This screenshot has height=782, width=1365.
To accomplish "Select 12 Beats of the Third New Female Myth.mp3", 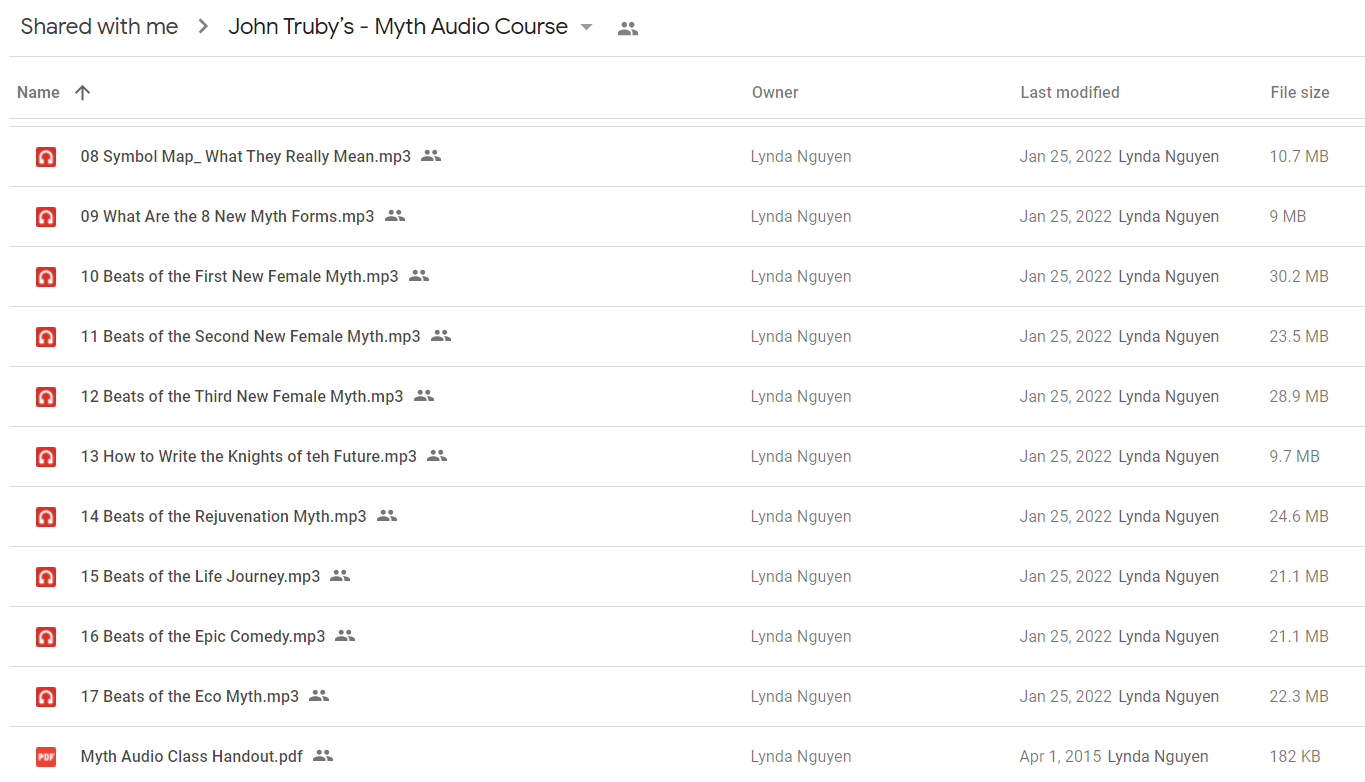I will 686,397.
